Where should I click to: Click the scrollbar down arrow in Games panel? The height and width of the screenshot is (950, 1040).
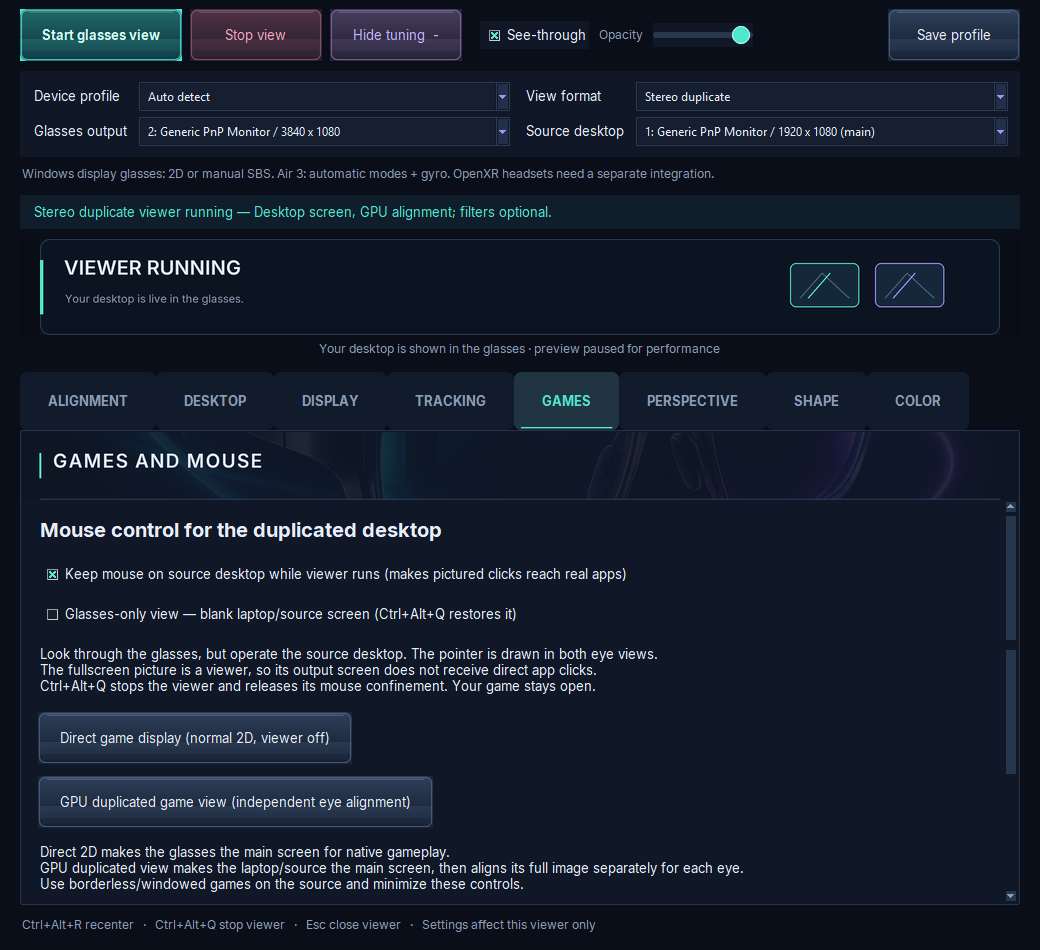1011,896
